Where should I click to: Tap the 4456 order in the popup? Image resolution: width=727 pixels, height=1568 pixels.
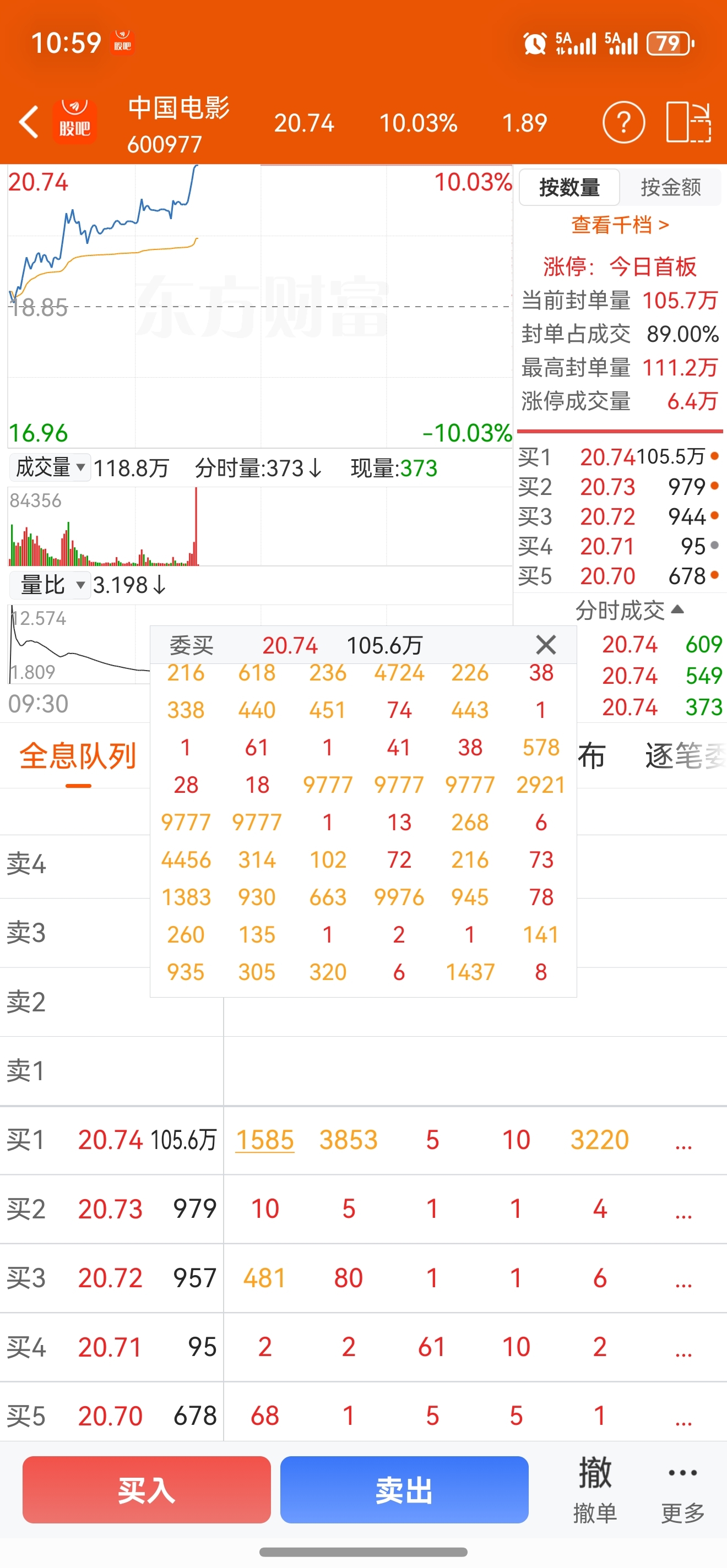click(x=186, y=859)
